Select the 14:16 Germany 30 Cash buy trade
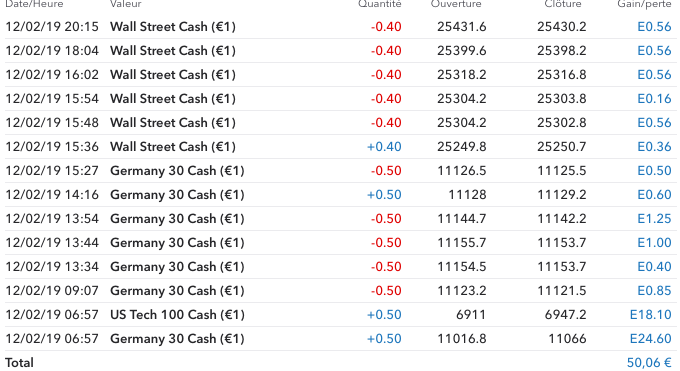This screenshot has width=680, height=371. pyautogui.click(x=340, y=195)
